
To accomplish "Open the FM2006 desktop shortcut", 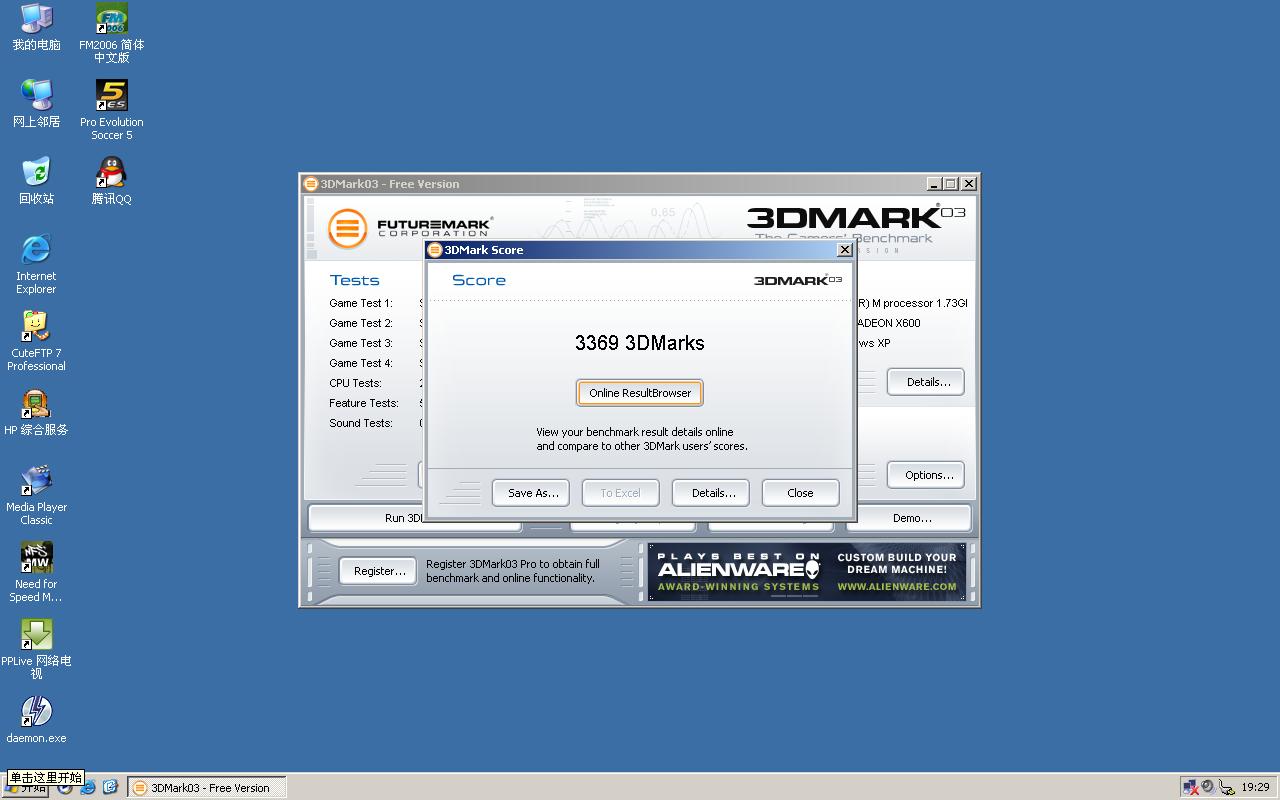I will (111, 19).
